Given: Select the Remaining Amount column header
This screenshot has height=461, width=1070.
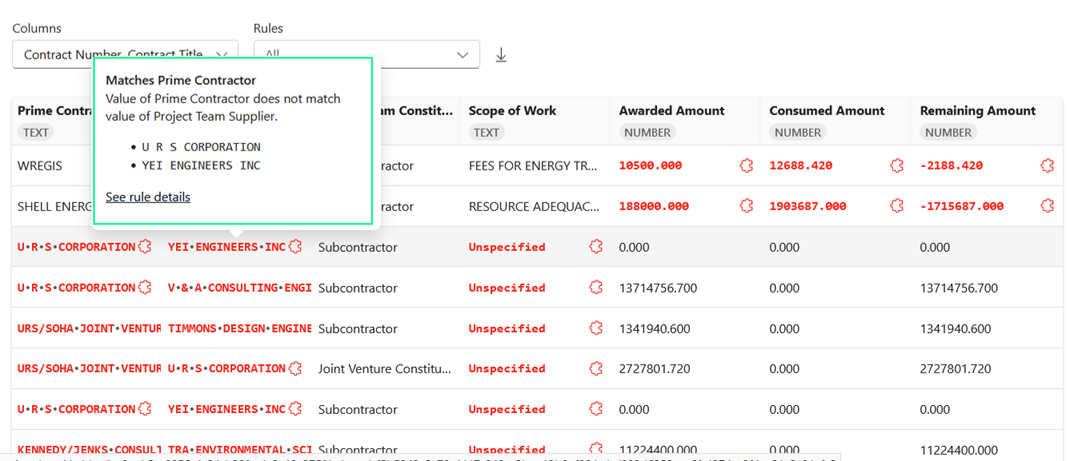Looking at the screenshot, I should (979, 111).
